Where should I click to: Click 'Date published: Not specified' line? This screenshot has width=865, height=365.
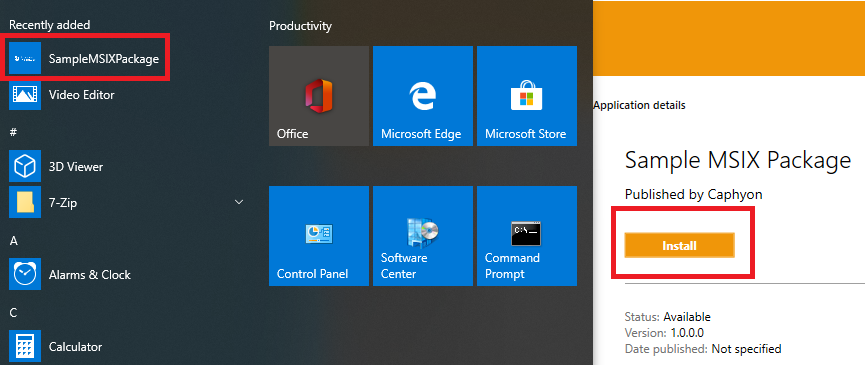coord(703,348)
